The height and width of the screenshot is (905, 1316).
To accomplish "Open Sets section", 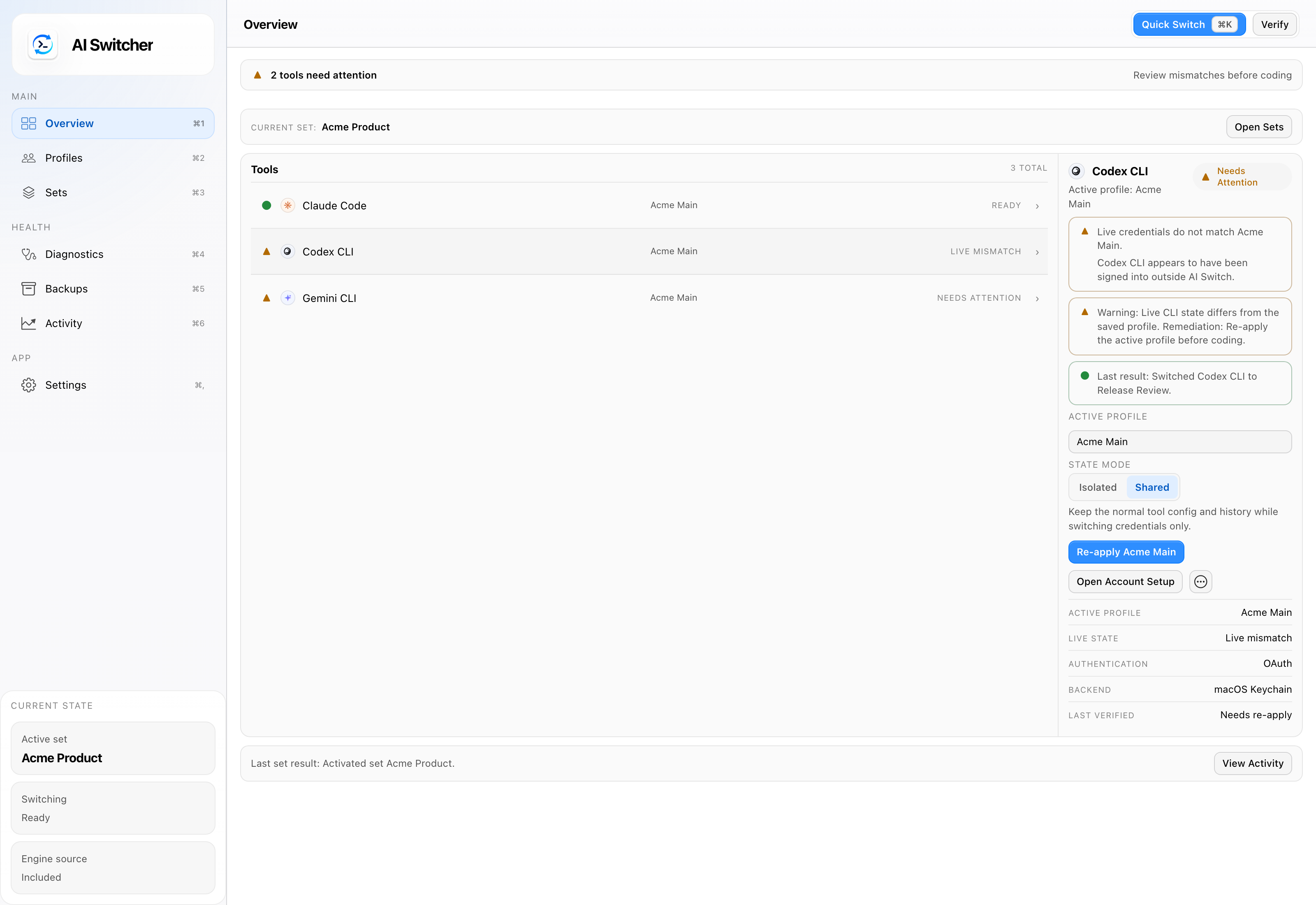I will (113, 193).
